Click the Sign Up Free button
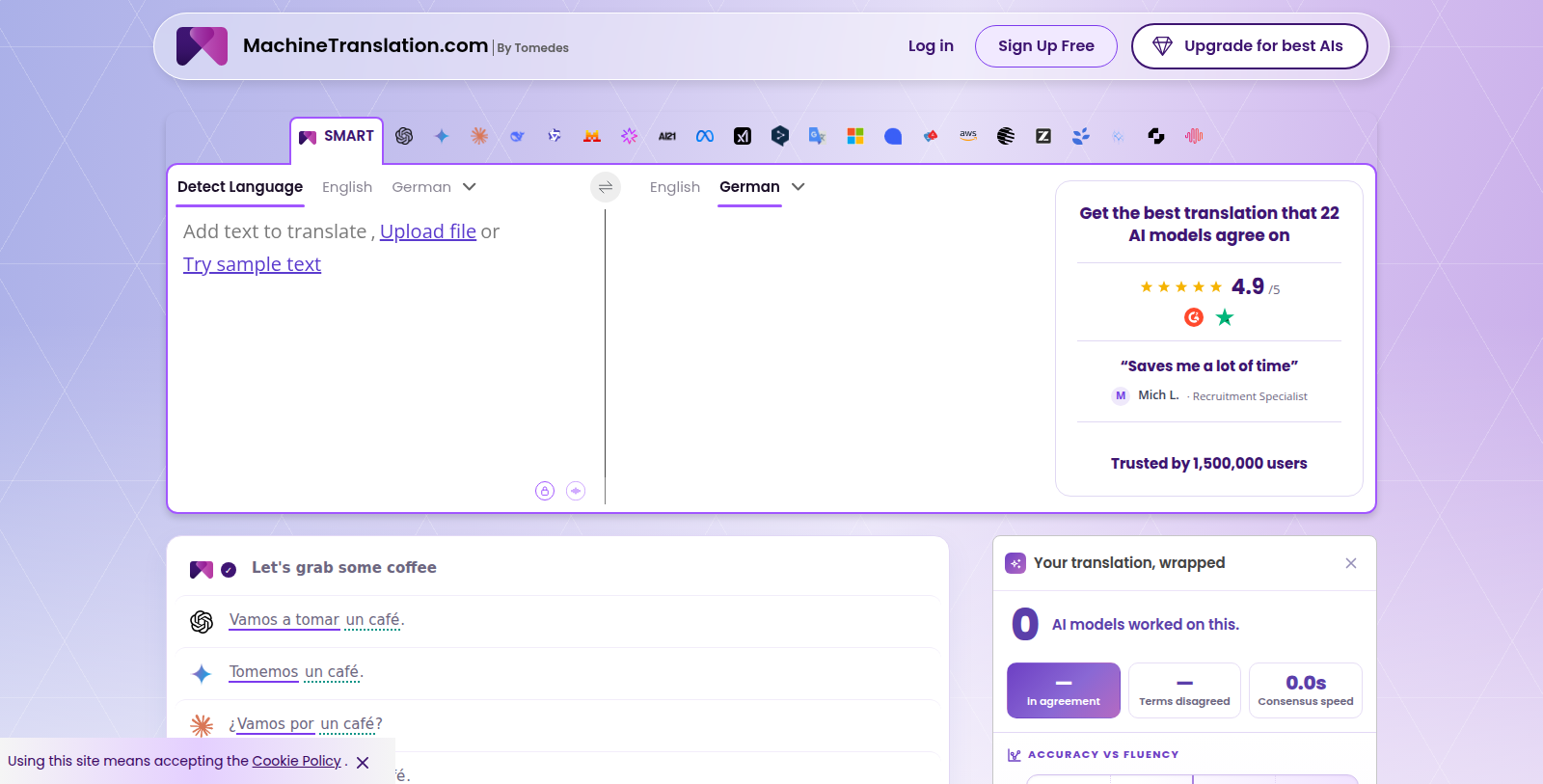The image size is (1543, 784). [1046, 46]
